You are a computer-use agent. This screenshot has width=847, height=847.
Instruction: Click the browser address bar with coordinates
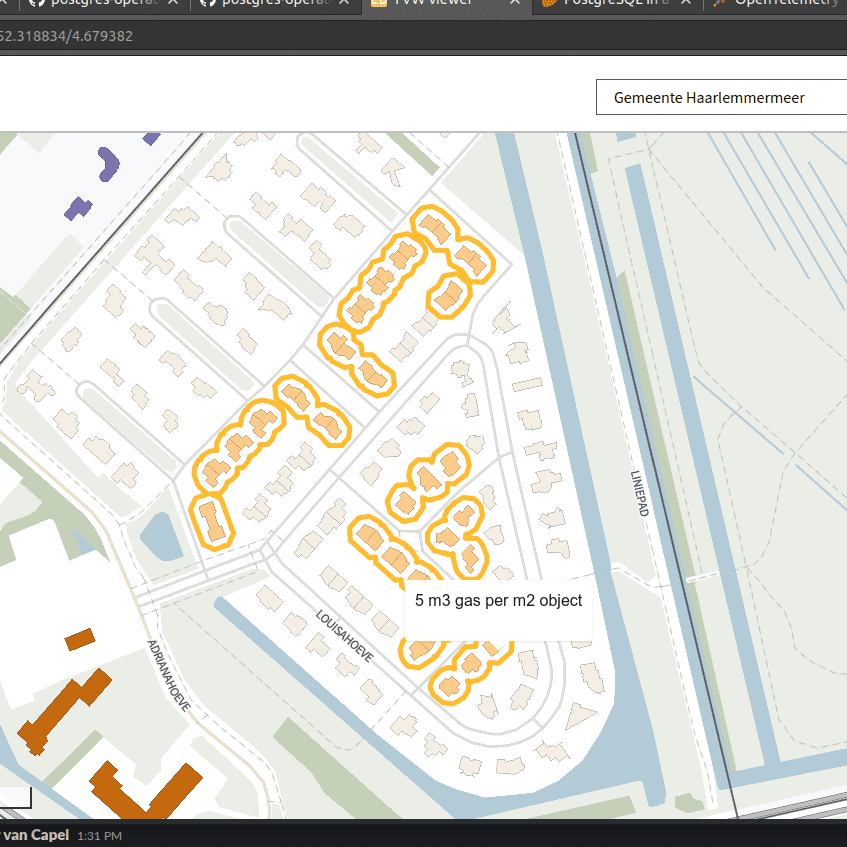tap(200, 36)
